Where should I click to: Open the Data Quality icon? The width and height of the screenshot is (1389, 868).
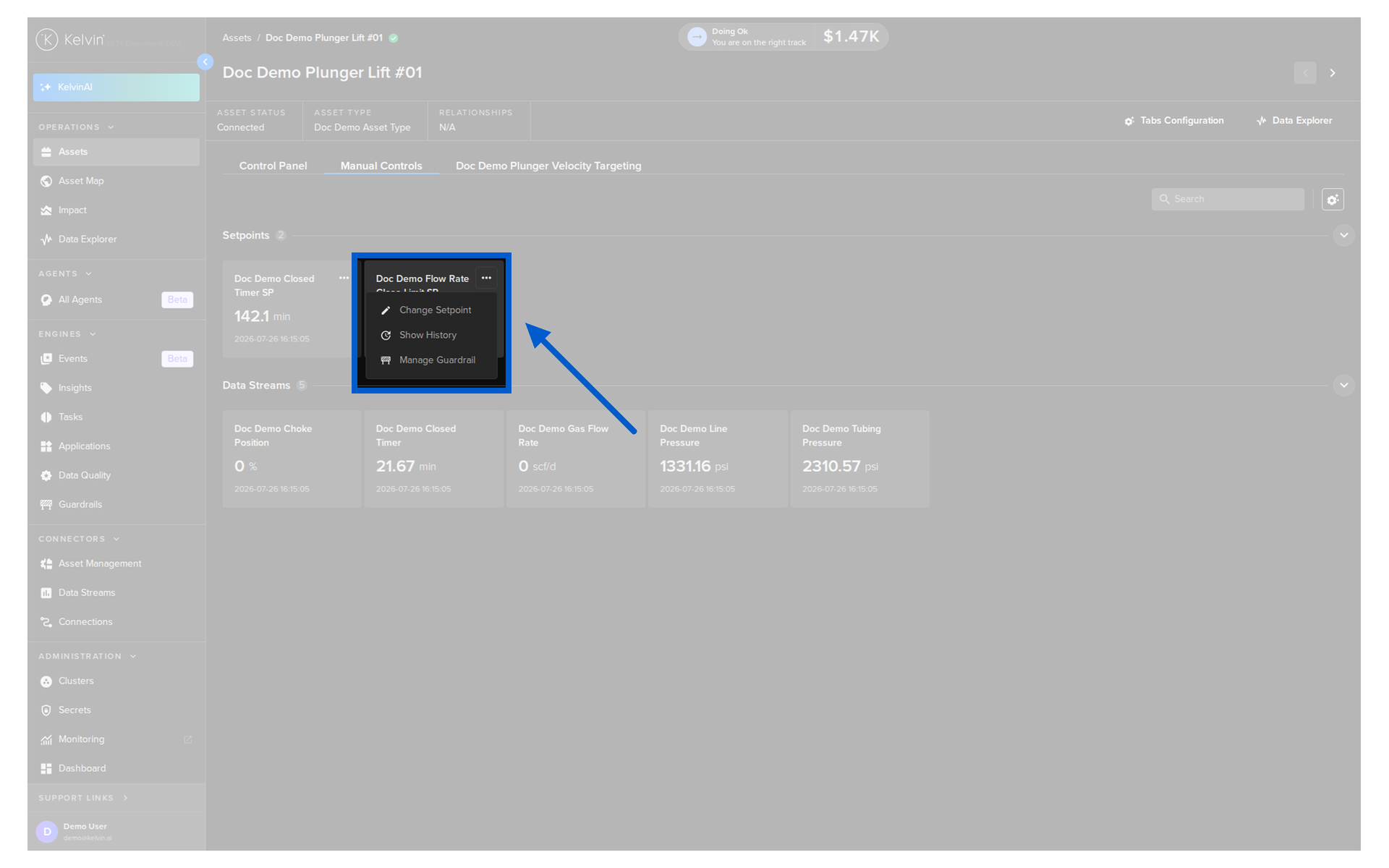click(x=46, y=476)
